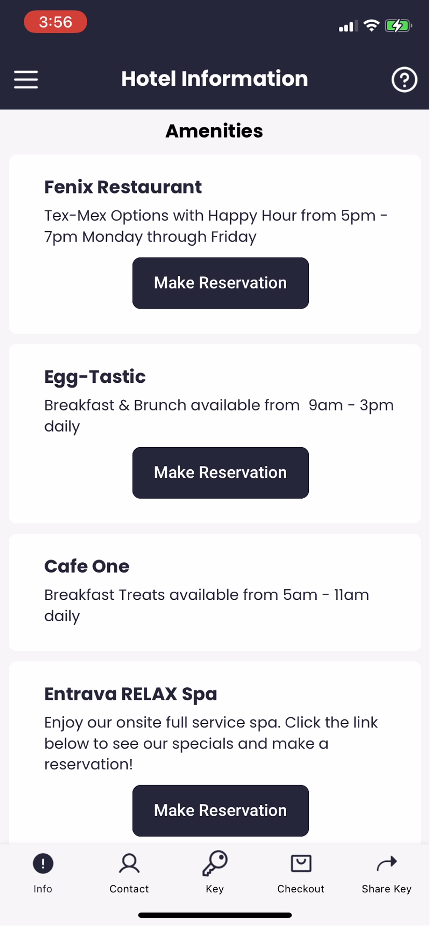
Task: Make Reservation for Egg-Tastic
Action: pos(220,472)
